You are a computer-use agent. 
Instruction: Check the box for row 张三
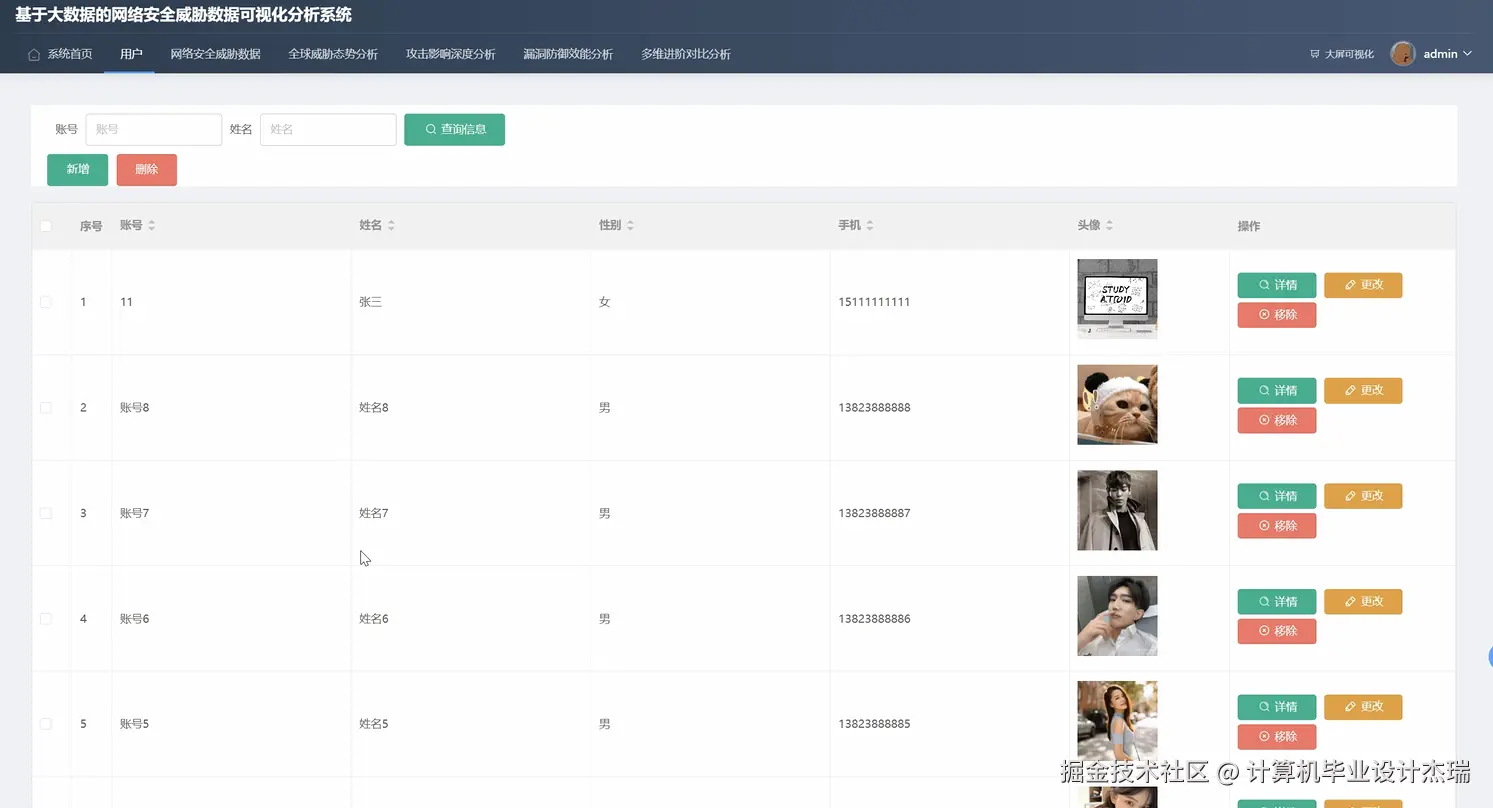click(46, 302)
